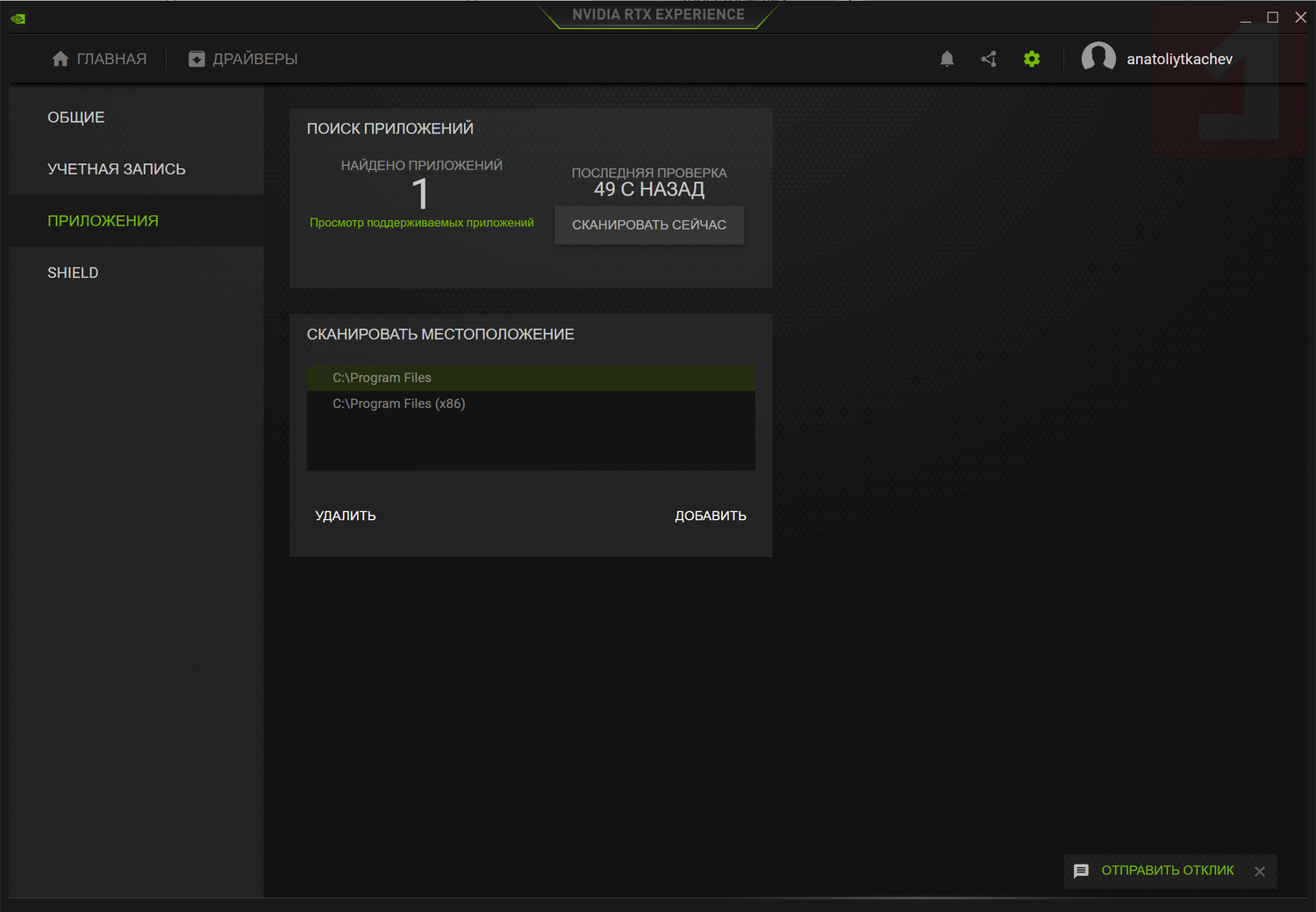Select C:\Program Files scan location

531,378
